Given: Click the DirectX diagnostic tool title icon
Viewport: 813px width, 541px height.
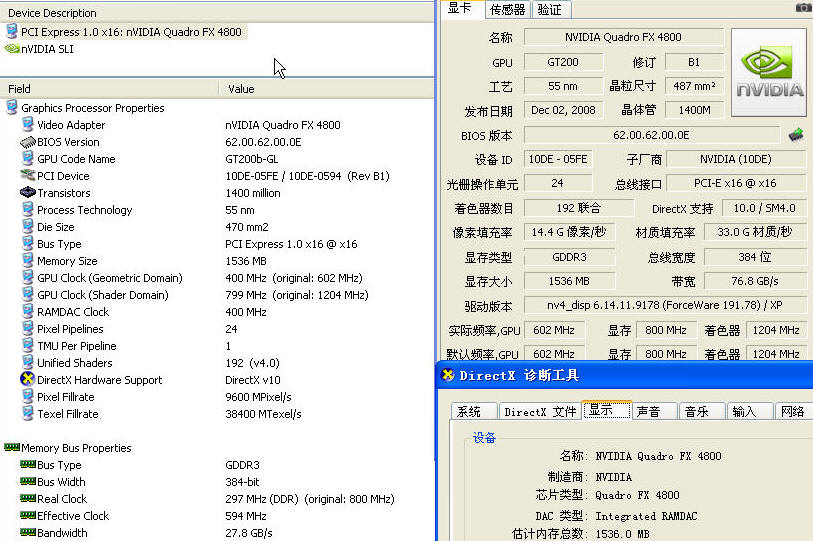Looking at the screenshot, I should (x=447, y=374).
